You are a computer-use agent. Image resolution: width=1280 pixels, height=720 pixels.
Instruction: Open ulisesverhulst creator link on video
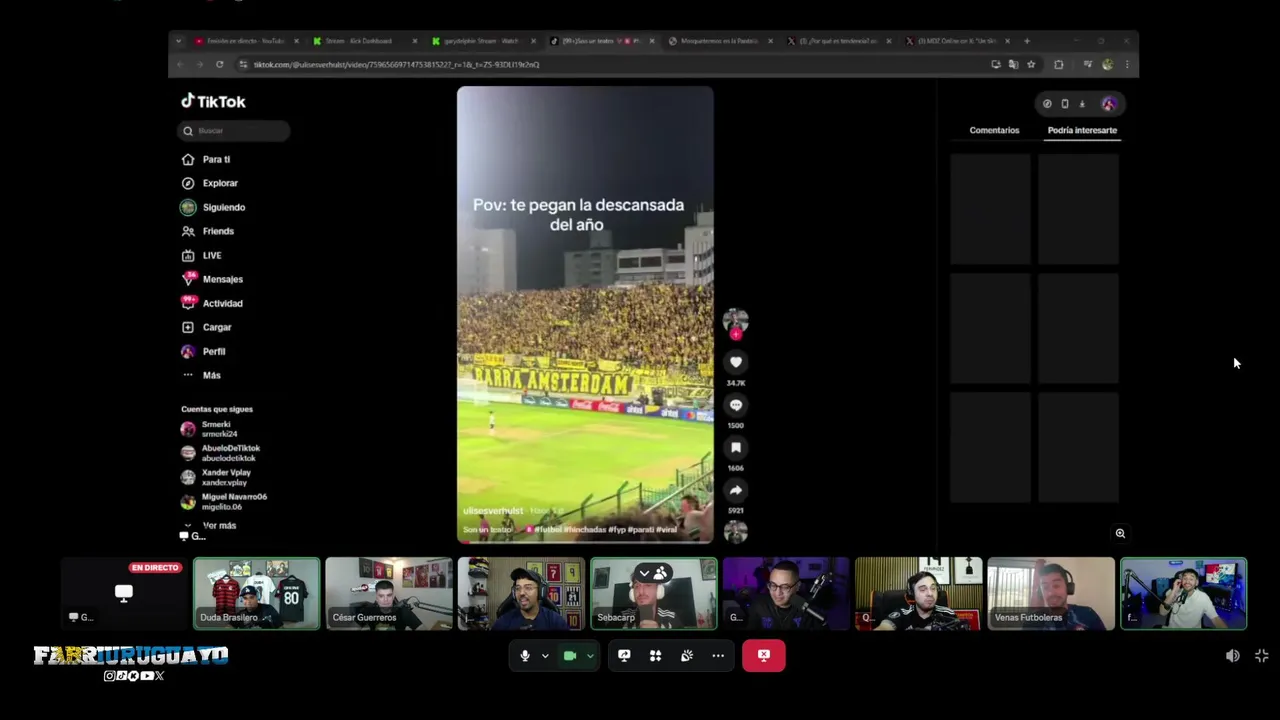point(492,511)
